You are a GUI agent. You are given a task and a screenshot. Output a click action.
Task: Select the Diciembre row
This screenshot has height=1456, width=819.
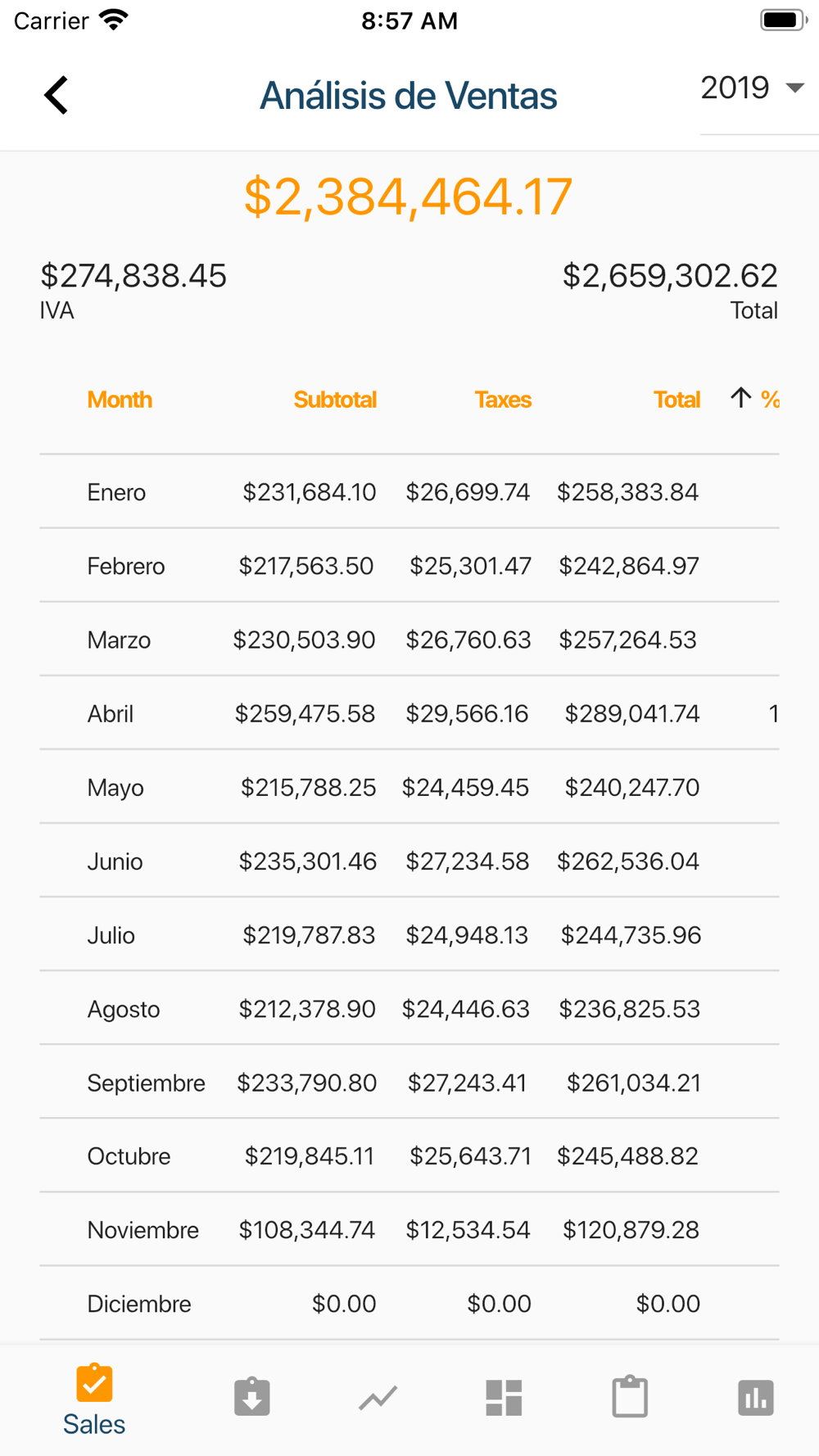(409, 1304)
